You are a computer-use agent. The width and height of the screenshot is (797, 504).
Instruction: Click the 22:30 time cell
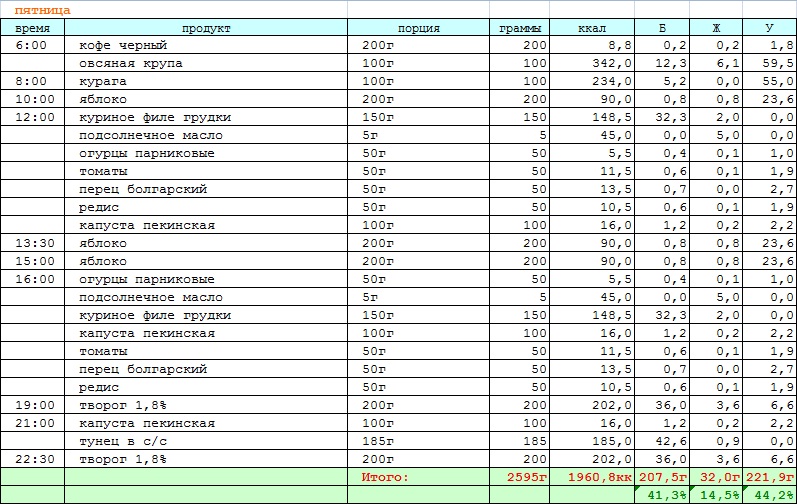click(x=36, y=460)
